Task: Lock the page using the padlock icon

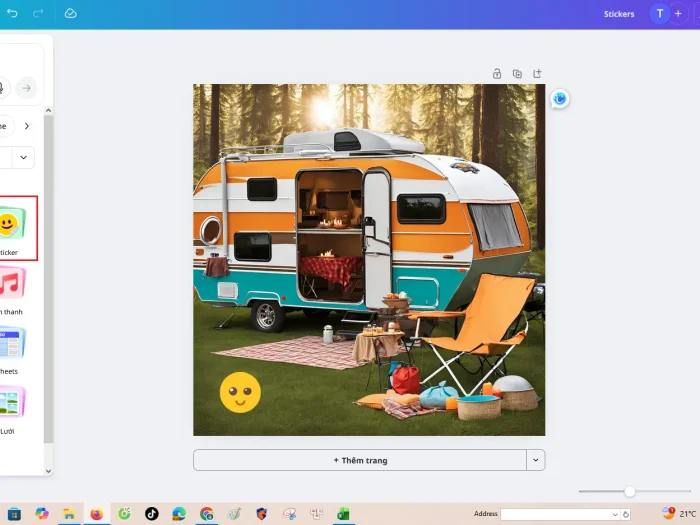Action: 497,74
